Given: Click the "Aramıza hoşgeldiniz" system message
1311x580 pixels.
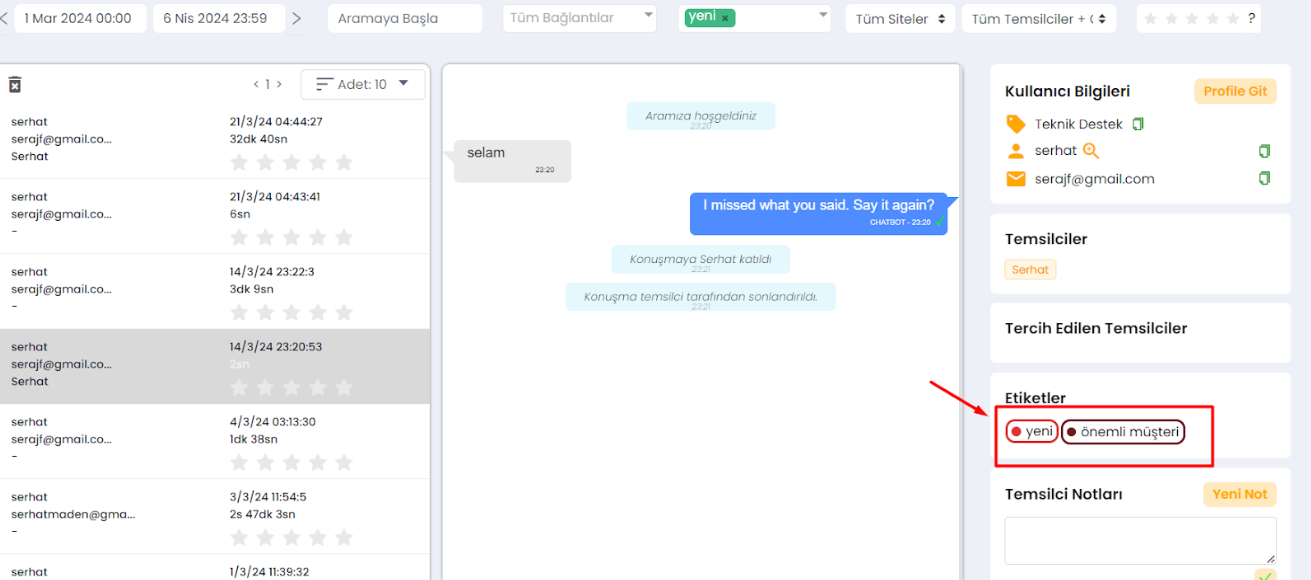Looking at the screenshot, I should click(701, 117).
